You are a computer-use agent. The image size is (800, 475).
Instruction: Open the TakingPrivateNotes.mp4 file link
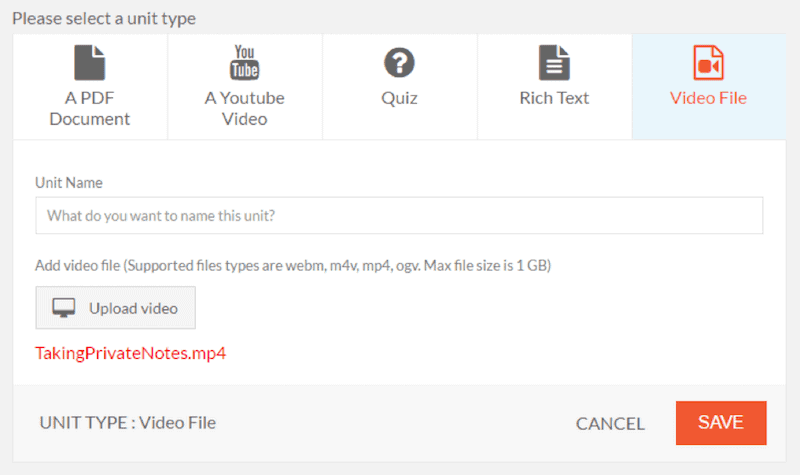(x=130, y=353)
